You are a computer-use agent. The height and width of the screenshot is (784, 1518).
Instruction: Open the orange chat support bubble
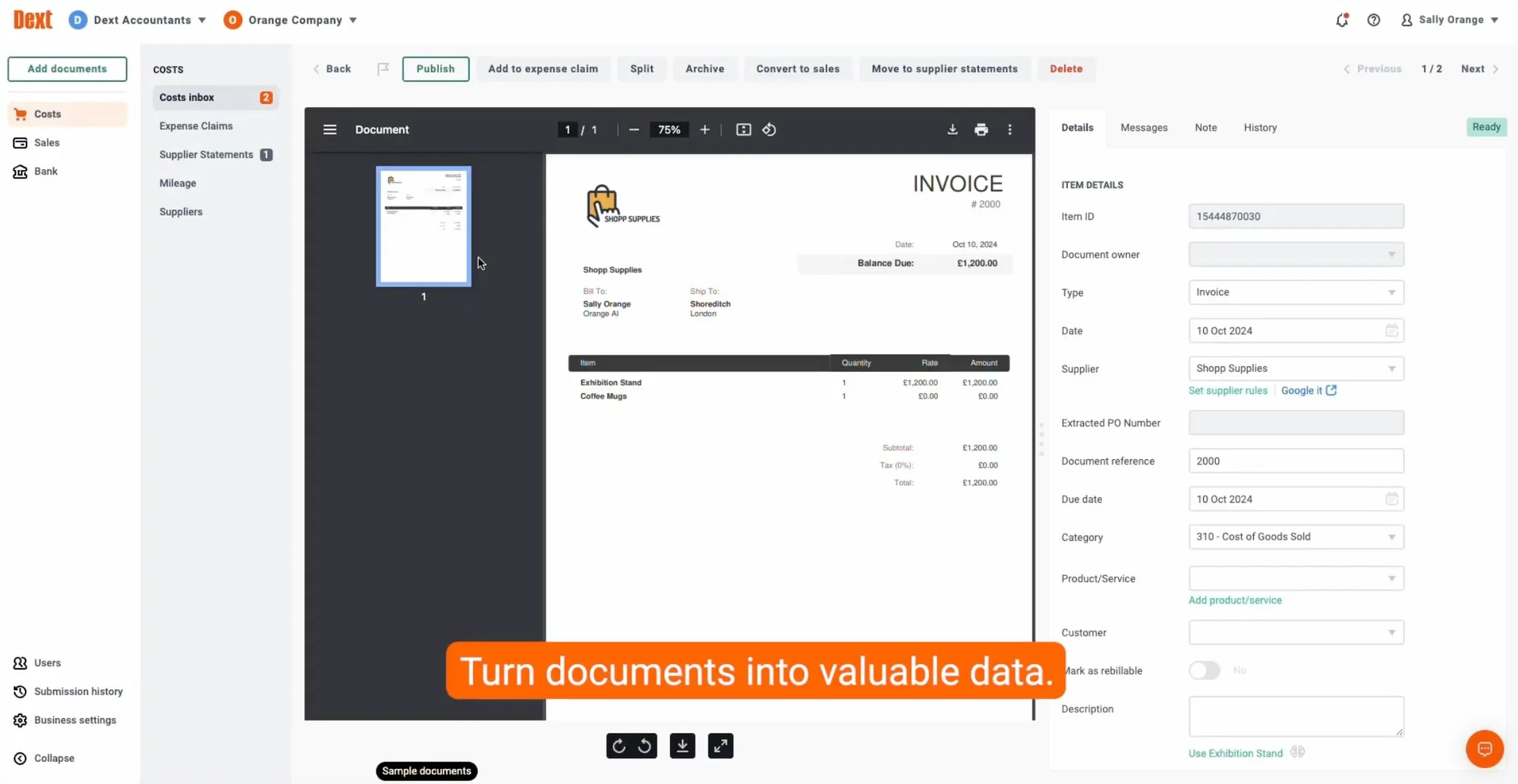tap(1484, 749)
